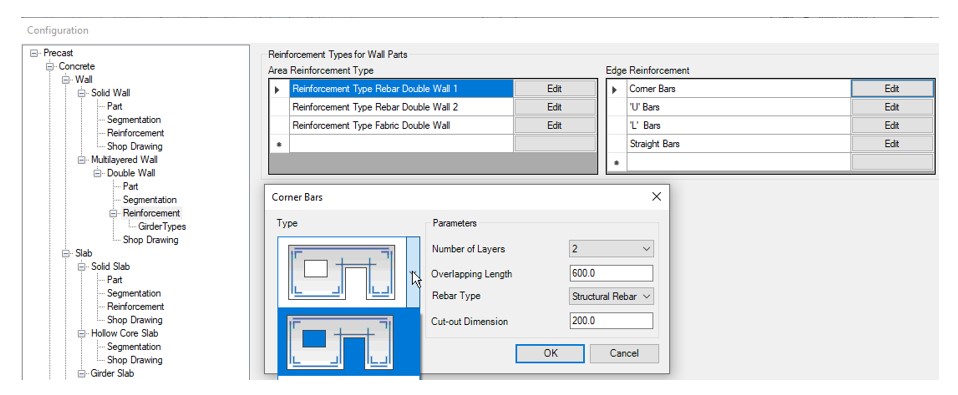Close the Corner Bars dialog

[656, 197]
